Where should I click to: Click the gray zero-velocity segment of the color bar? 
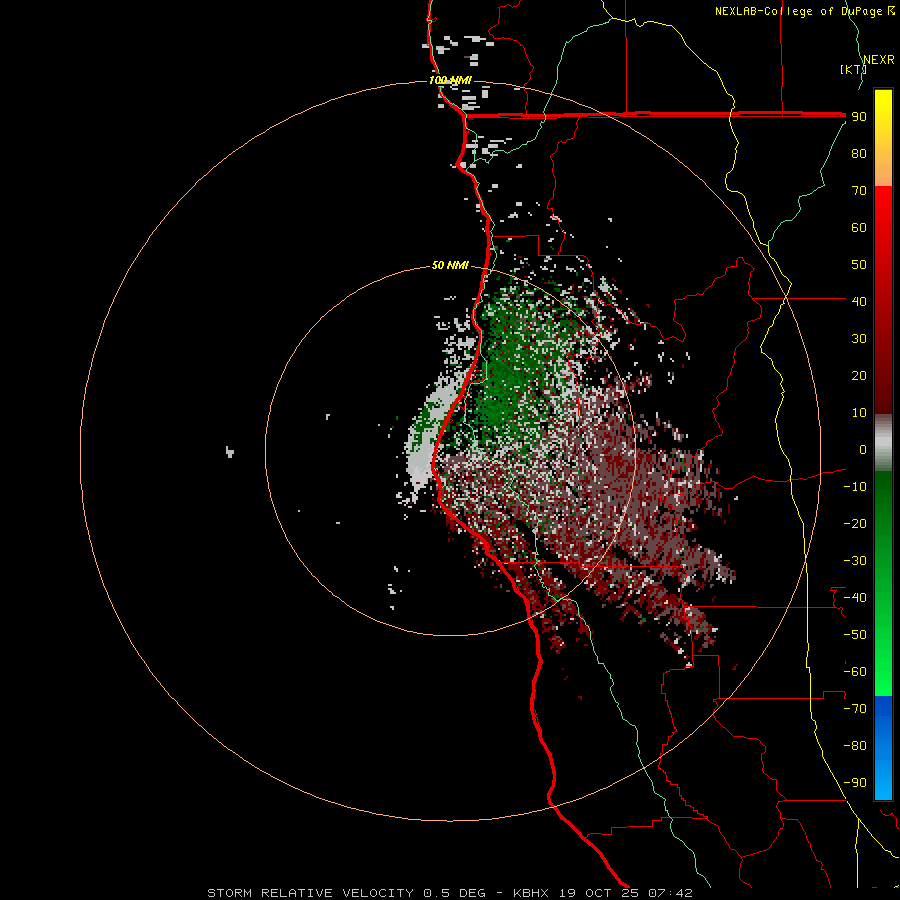tap(883, 443)
